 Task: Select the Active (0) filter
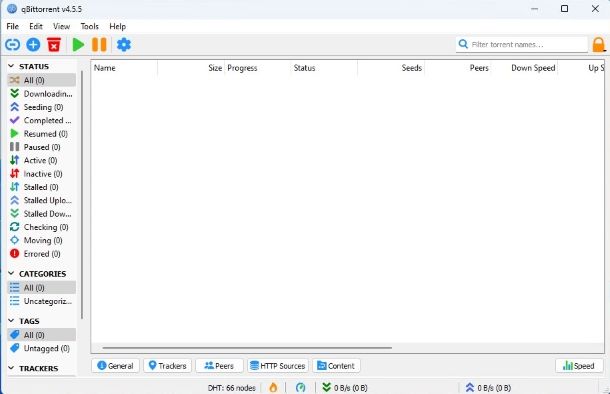(x=42, y=160)
